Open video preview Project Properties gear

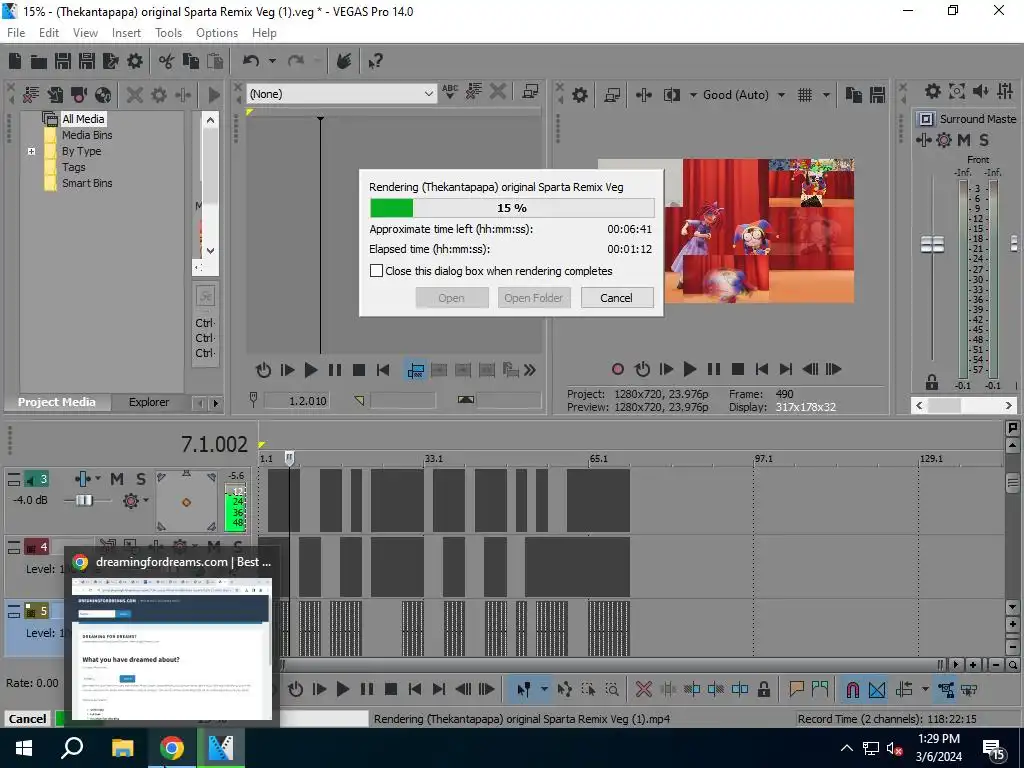pos(580,95)
